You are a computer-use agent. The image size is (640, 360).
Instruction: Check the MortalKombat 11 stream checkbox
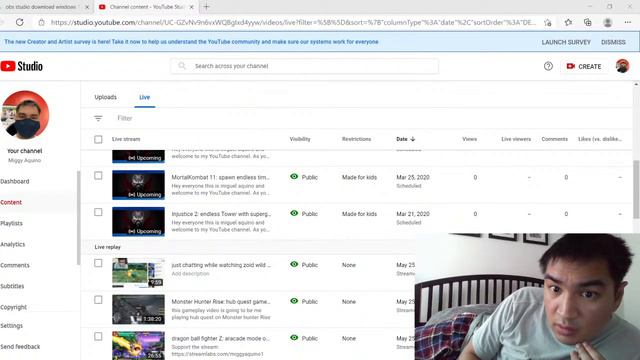[98, 176]
